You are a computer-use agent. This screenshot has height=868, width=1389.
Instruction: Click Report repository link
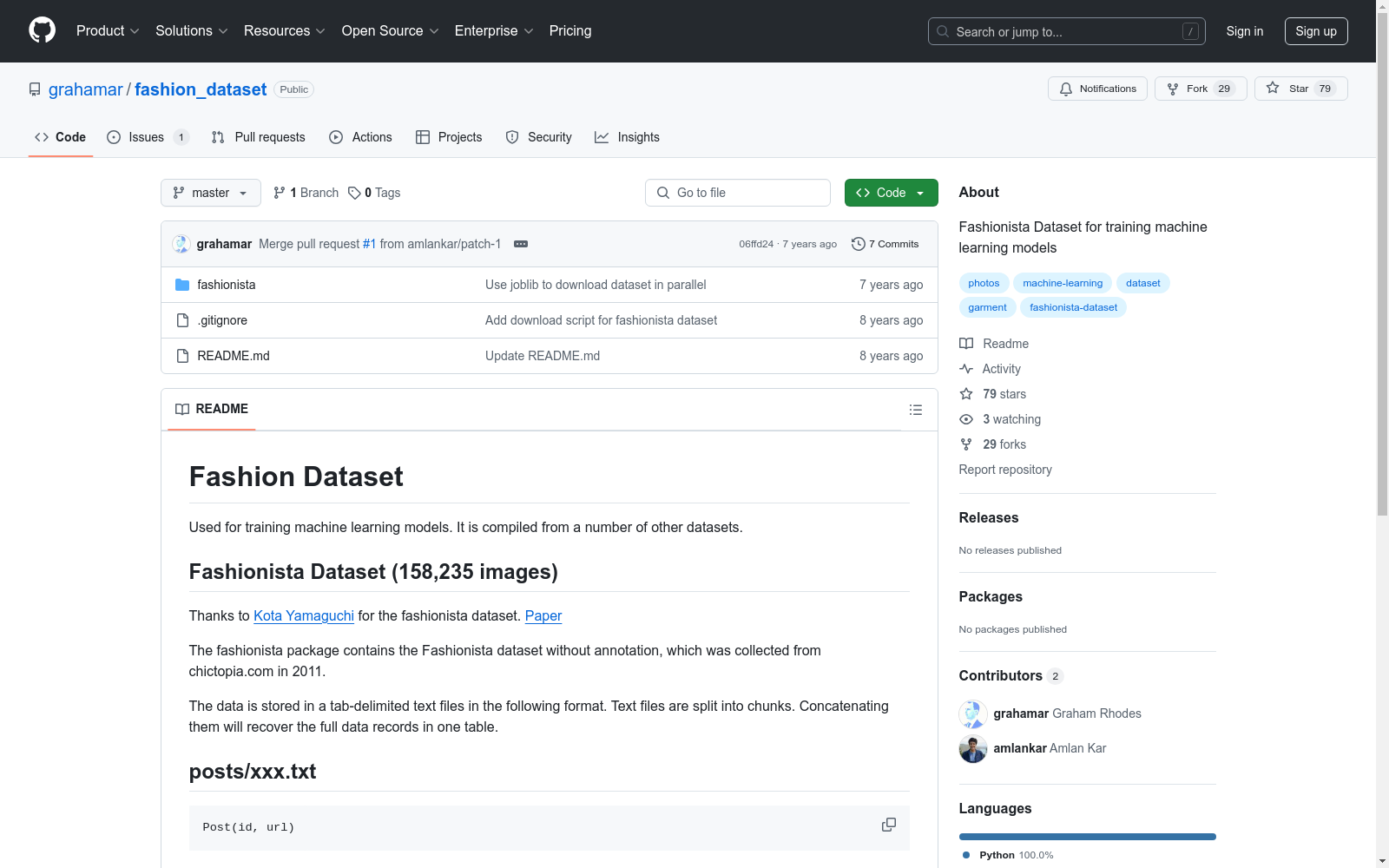pos(1005,470)
